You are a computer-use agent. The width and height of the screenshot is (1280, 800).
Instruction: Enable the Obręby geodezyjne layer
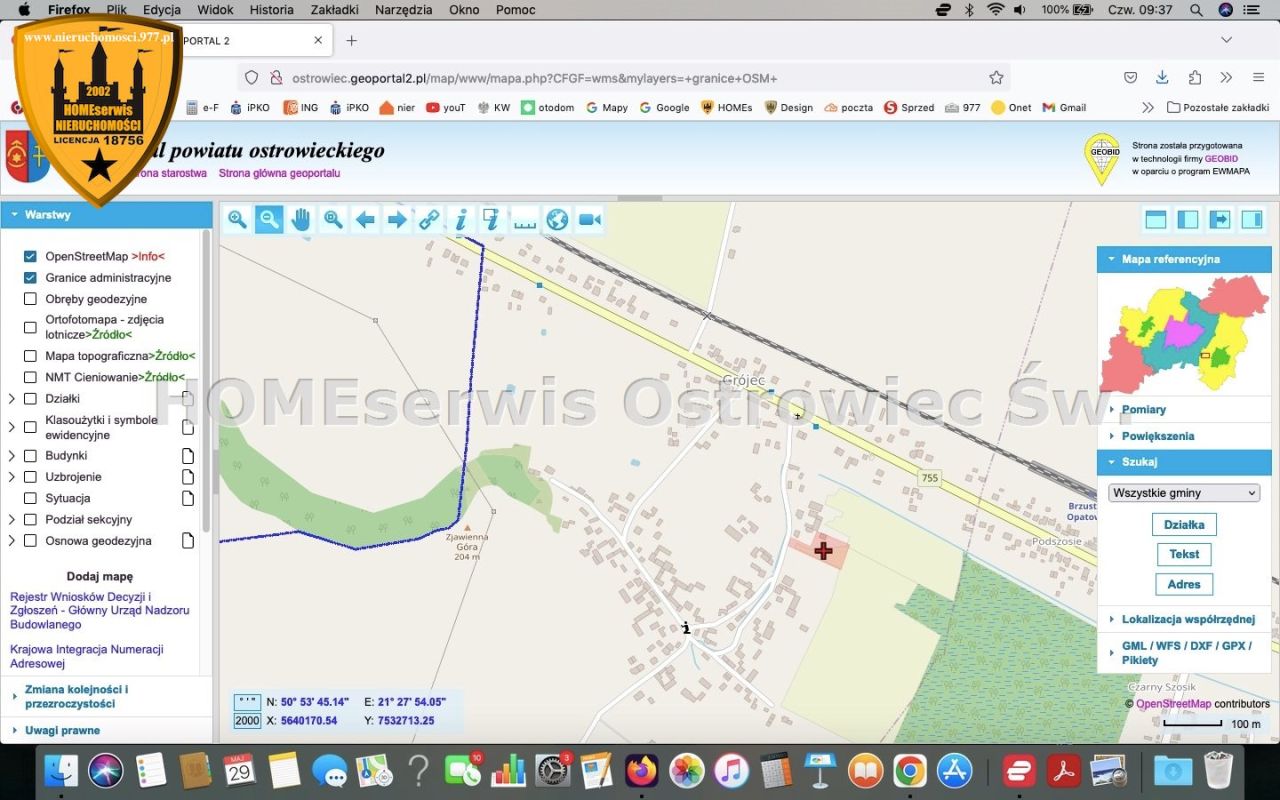(x=30, y=298)
